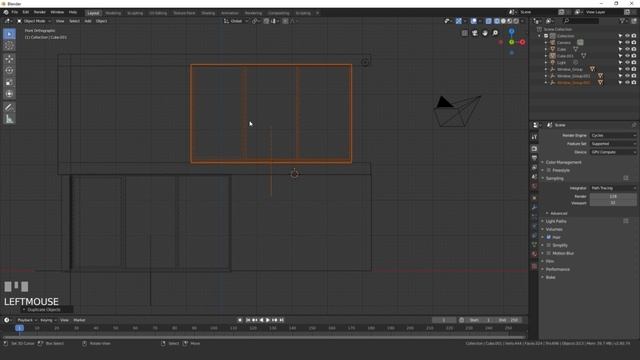
Task: Open the Output properties tab icon
Action: pyautogui.click(x=534, y=158)
